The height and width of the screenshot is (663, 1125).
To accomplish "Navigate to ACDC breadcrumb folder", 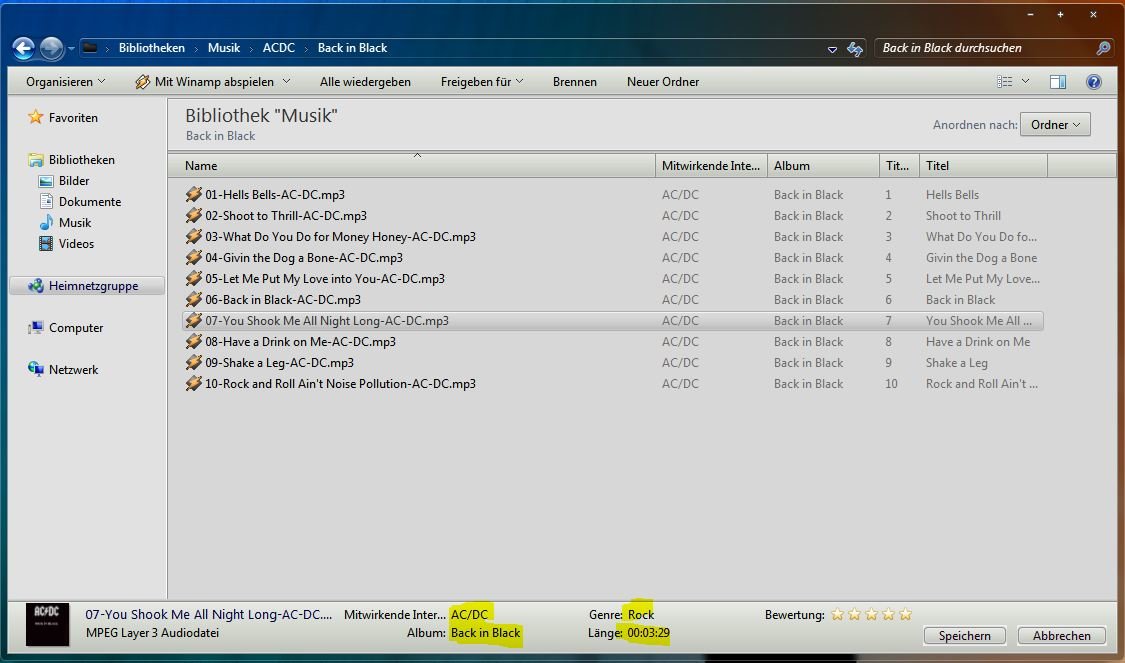I will click(x=278, y=48).
